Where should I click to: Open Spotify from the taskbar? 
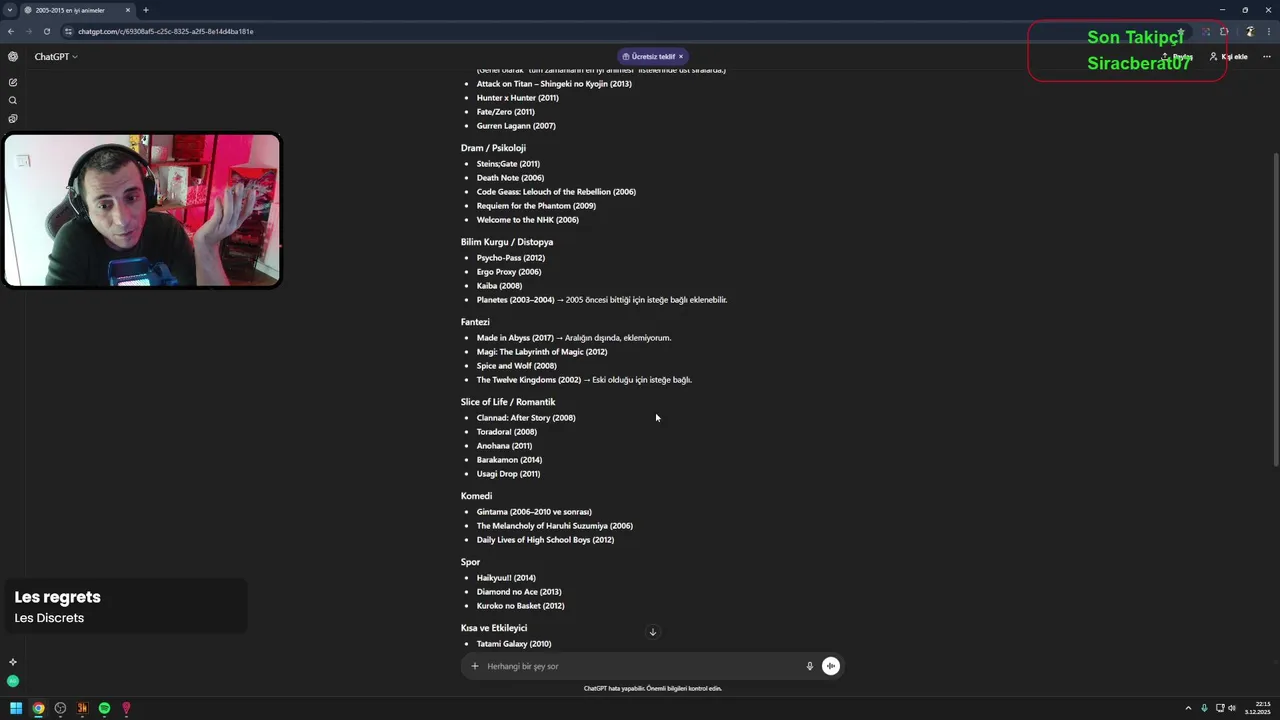(104, 708)
